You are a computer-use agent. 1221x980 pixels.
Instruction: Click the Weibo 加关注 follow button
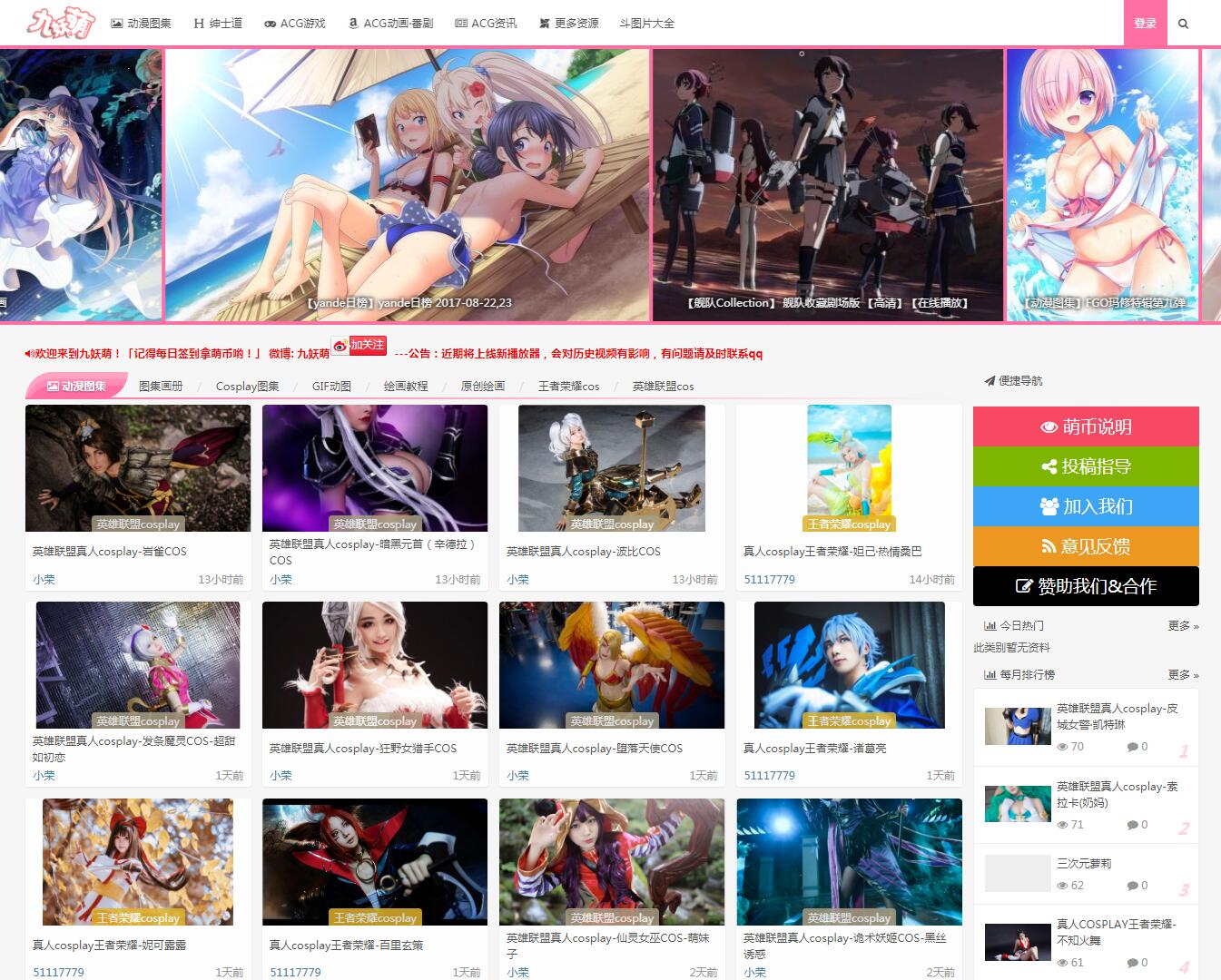[x=359, y=346]
